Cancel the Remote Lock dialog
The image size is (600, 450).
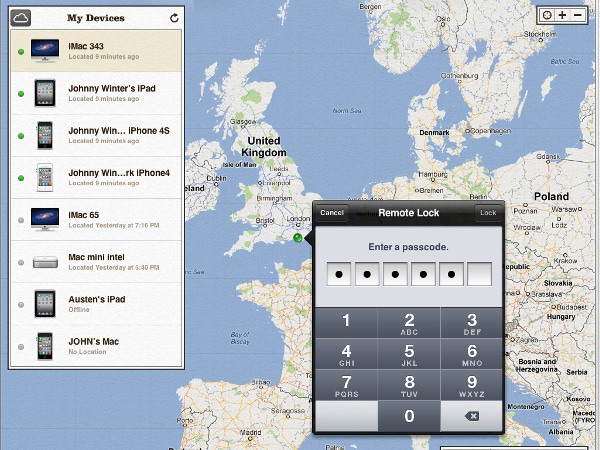(x=332, y=213)
